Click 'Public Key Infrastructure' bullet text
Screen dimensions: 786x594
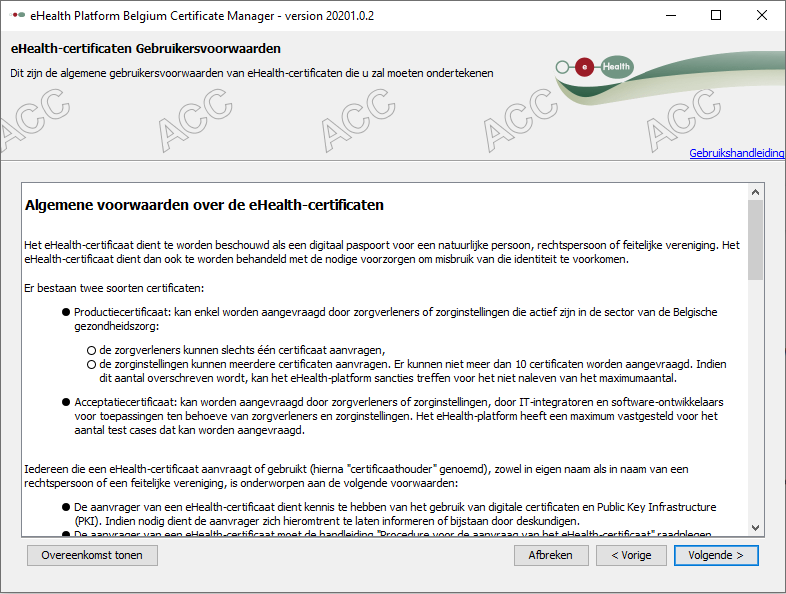pyautogui.click(x=395, y=514)
